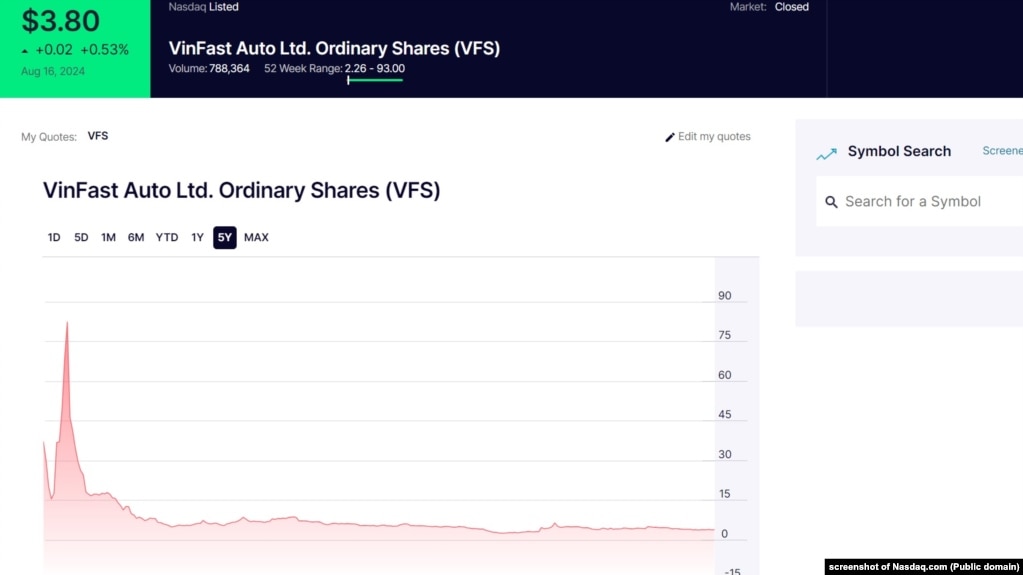Screen dimensions: 1023x575
Task: Click the My Quotes label
Action: [x=49, y=137]
